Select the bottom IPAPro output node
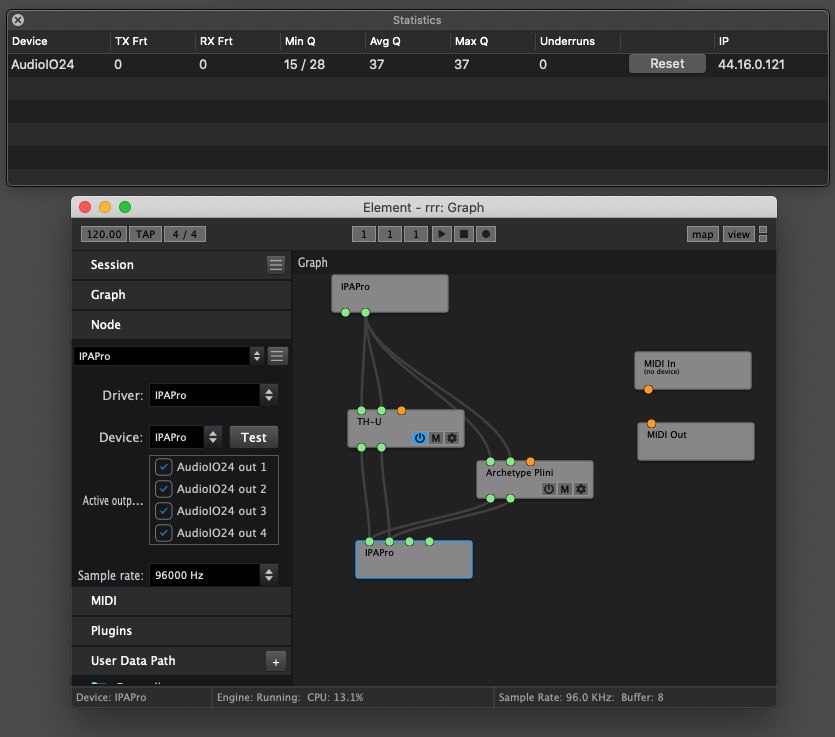 (x=414, y=562)
